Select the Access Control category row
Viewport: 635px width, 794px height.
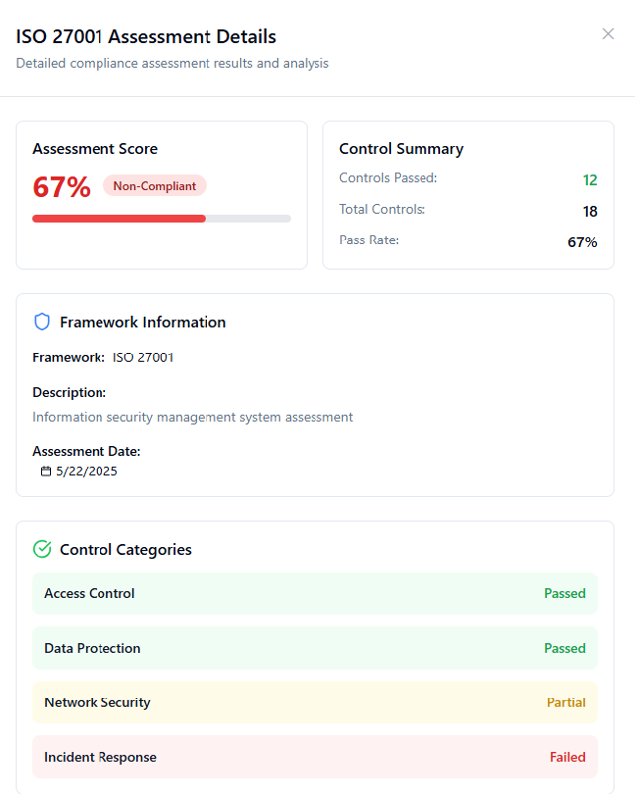pos(315,593)
